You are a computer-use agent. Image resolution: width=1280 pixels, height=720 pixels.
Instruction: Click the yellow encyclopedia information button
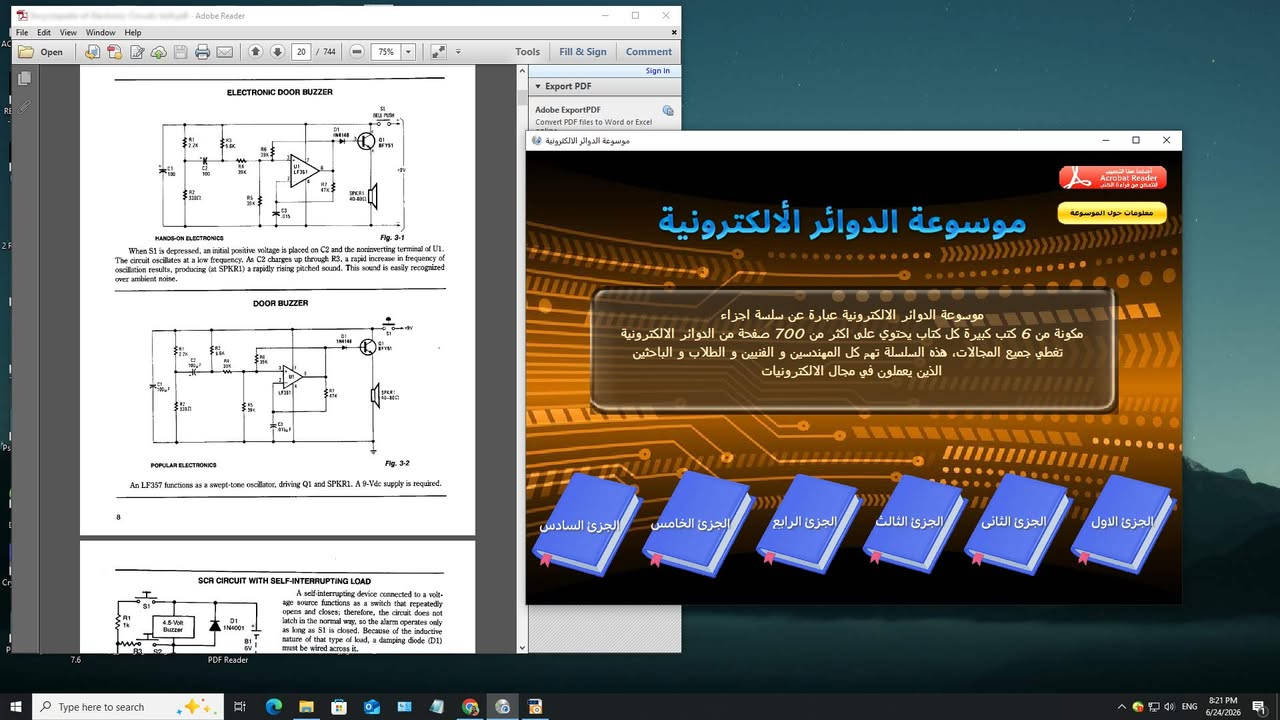click(1112, 213)
